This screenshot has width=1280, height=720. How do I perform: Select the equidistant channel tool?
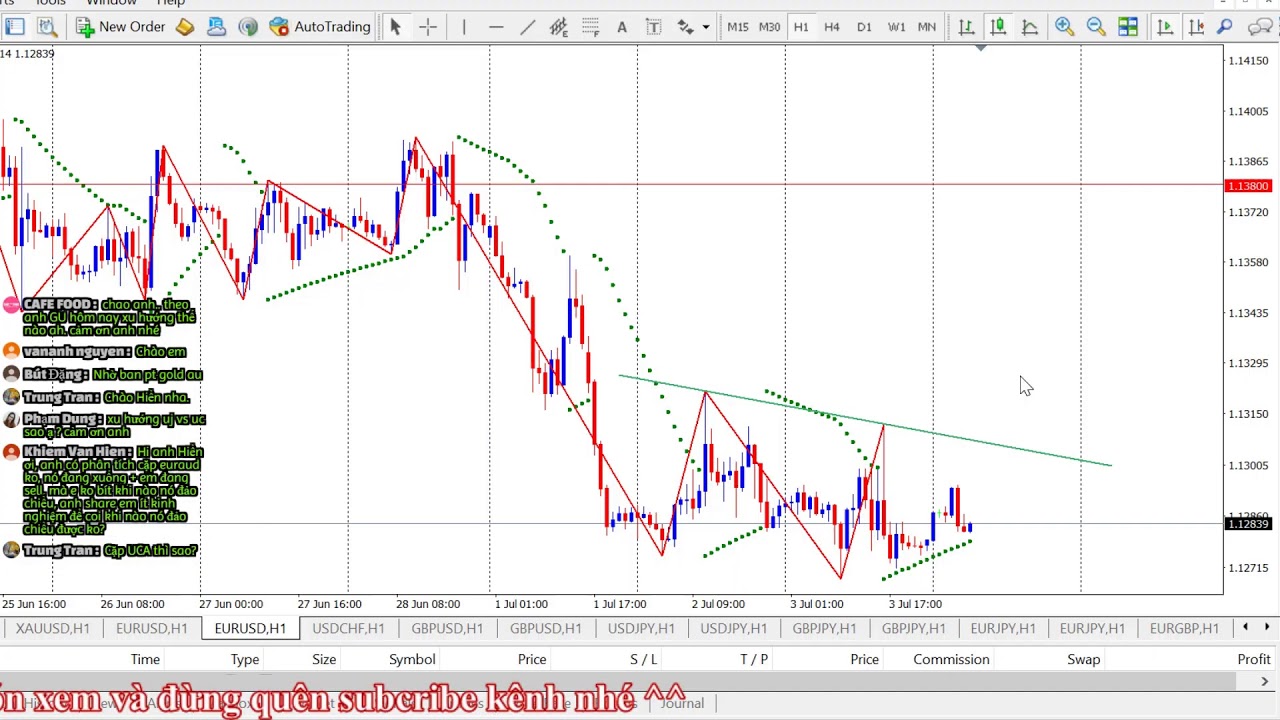coord(559,27)
